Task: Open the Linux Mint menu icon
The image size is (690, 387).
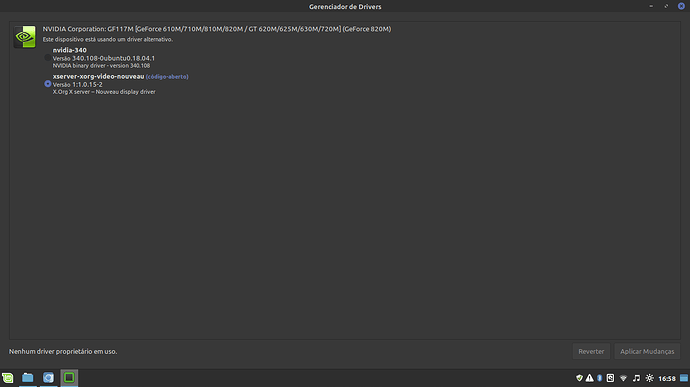Action: [8, 378]
